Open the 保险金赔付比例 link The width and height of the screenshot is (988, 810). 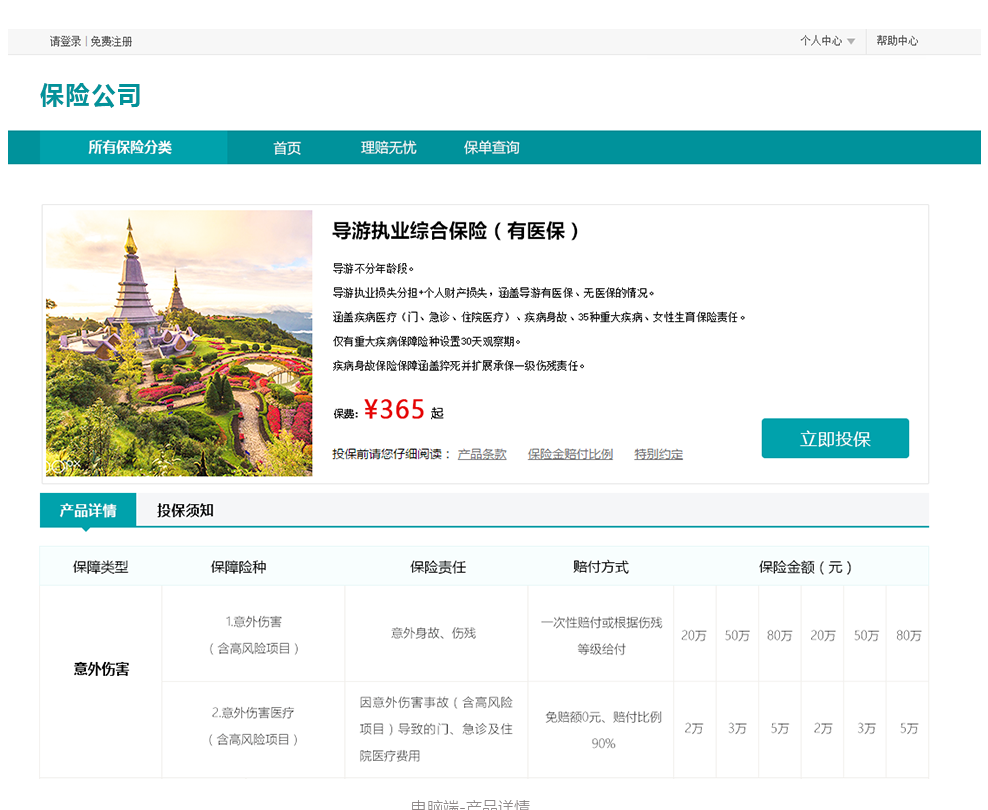point(570,454)
